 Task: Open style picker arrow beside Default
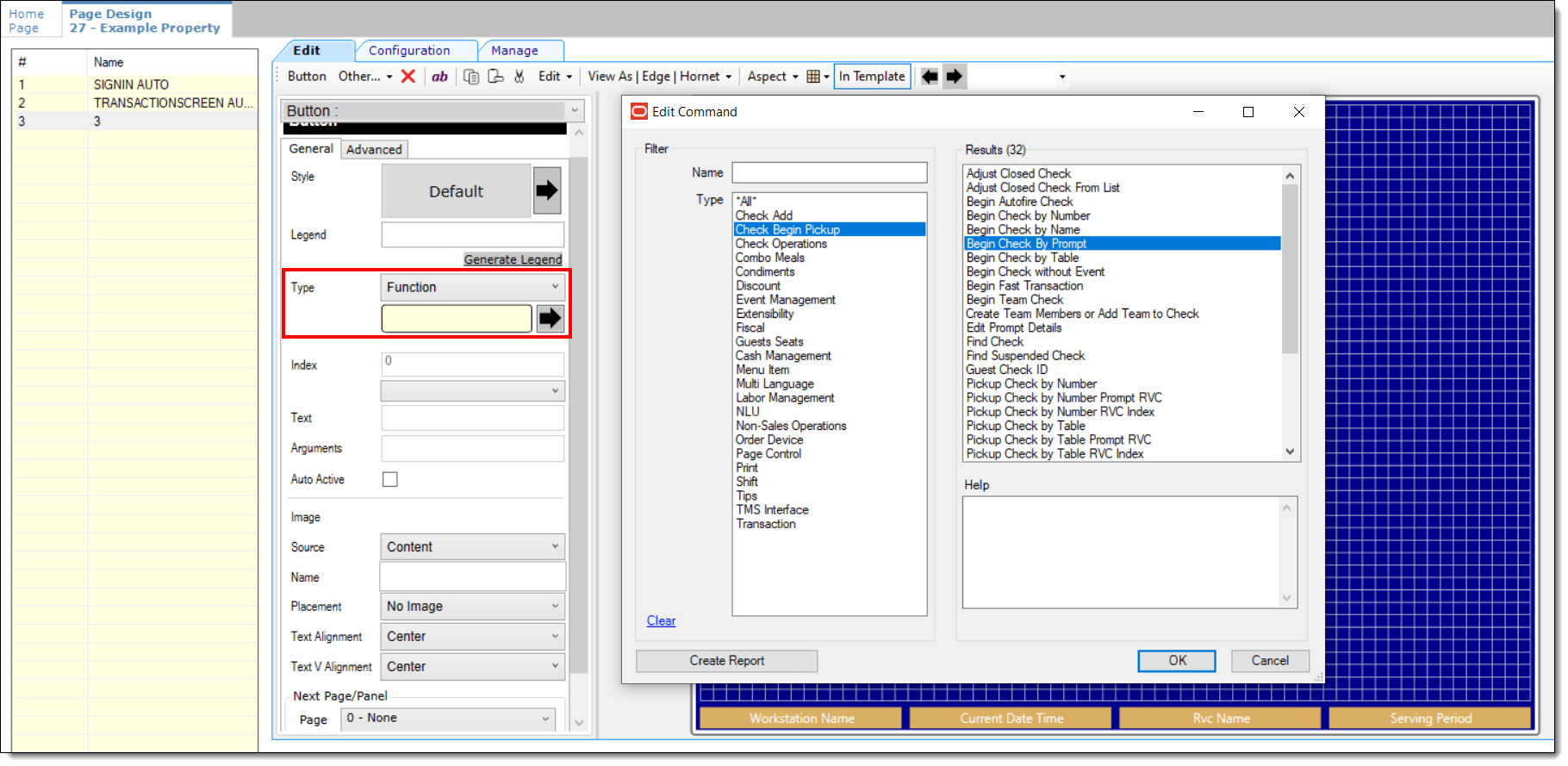(547, 190)
